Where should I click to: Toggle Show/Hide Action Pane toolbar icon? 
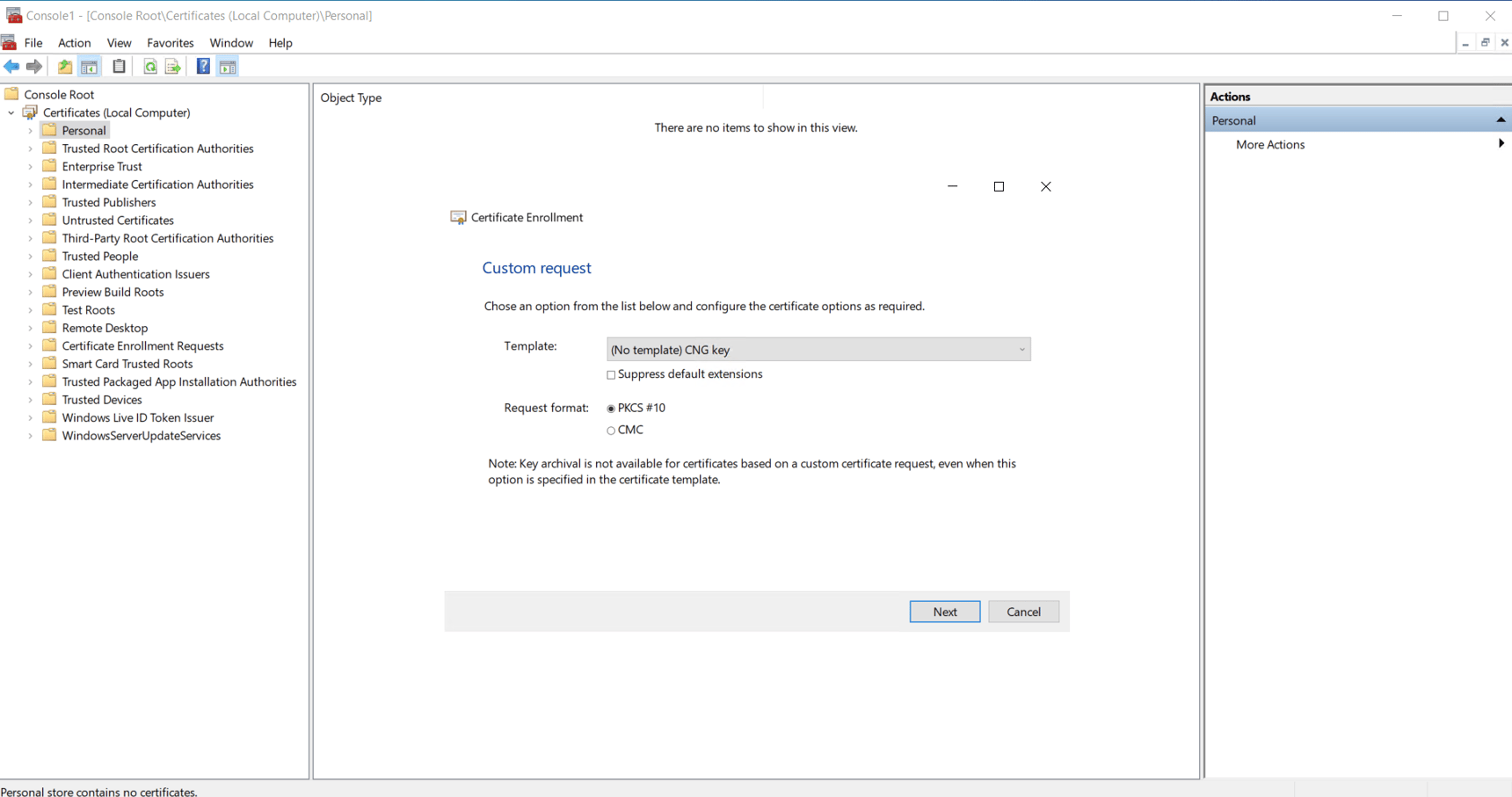coord(228,67)
